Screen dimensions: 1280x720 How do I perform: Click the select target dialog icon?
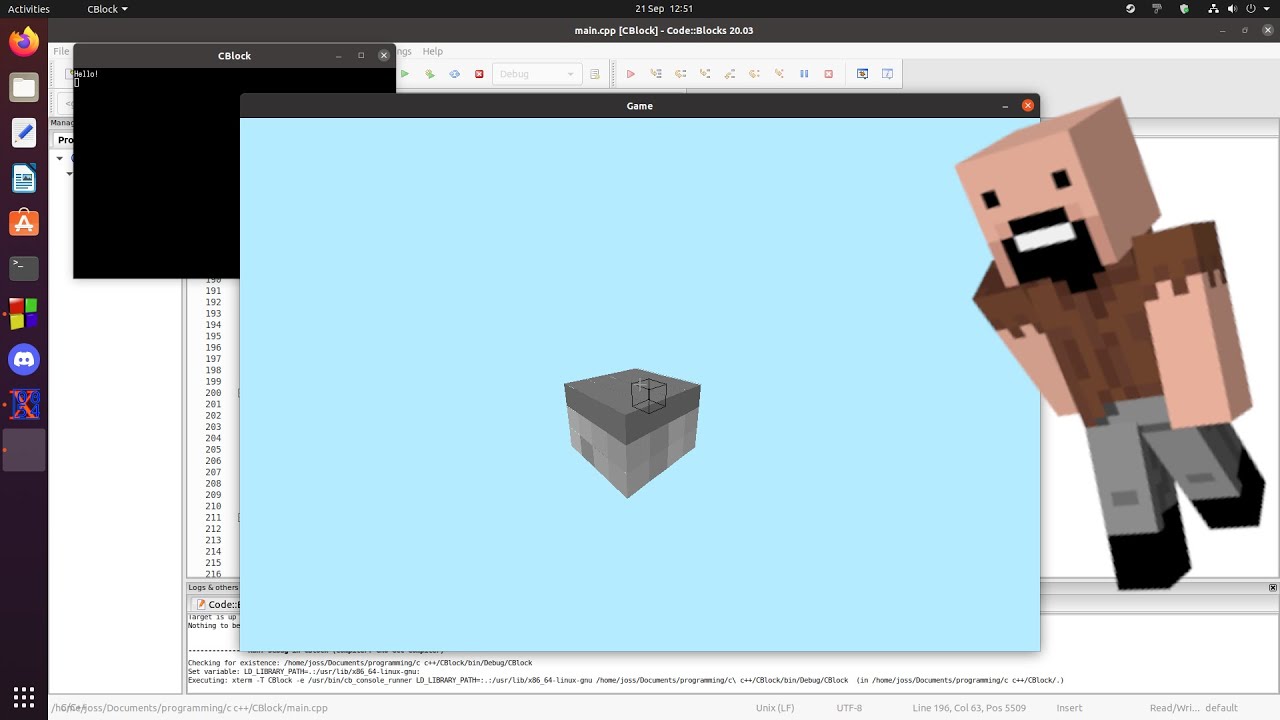pyautogui.click(x=595, y=74)
